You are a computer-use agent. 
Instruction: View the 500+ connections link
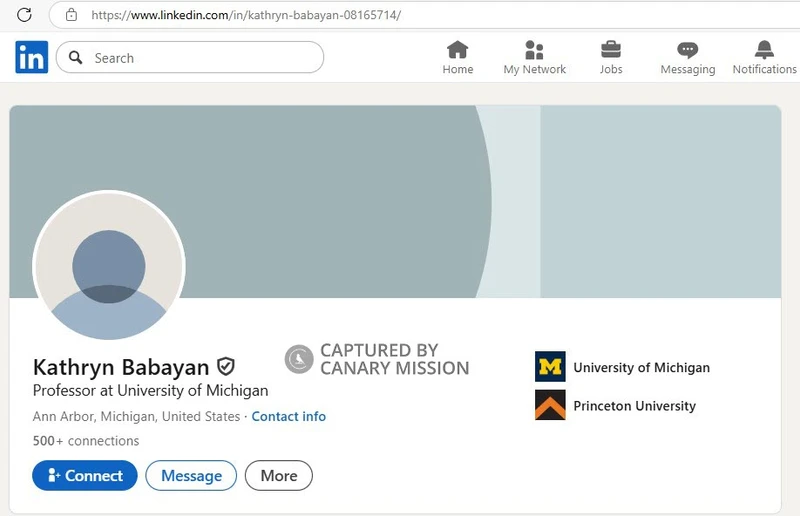86,441
